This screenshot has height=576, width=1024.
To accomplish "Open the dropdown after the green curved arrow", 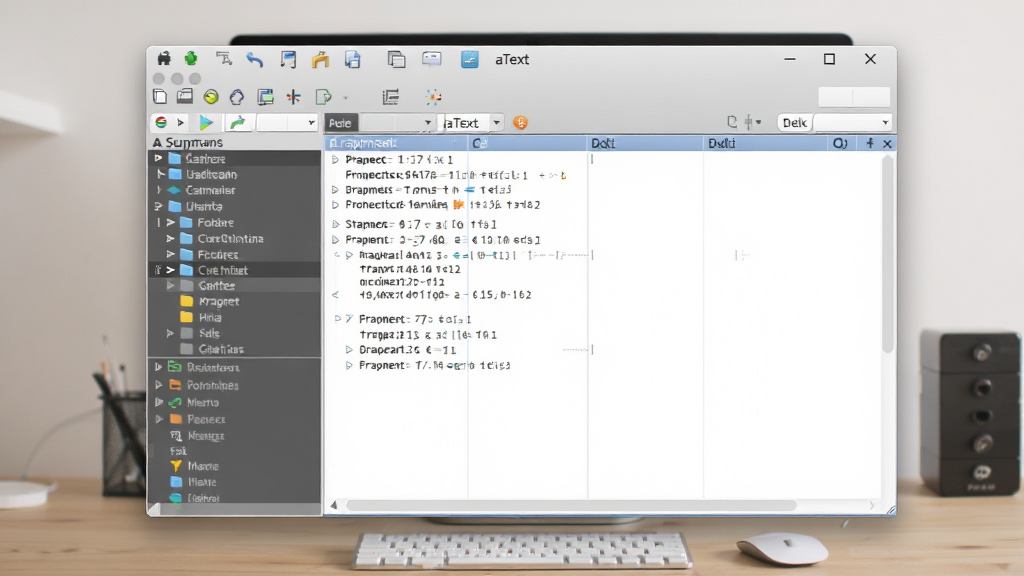I will (312, 123).
